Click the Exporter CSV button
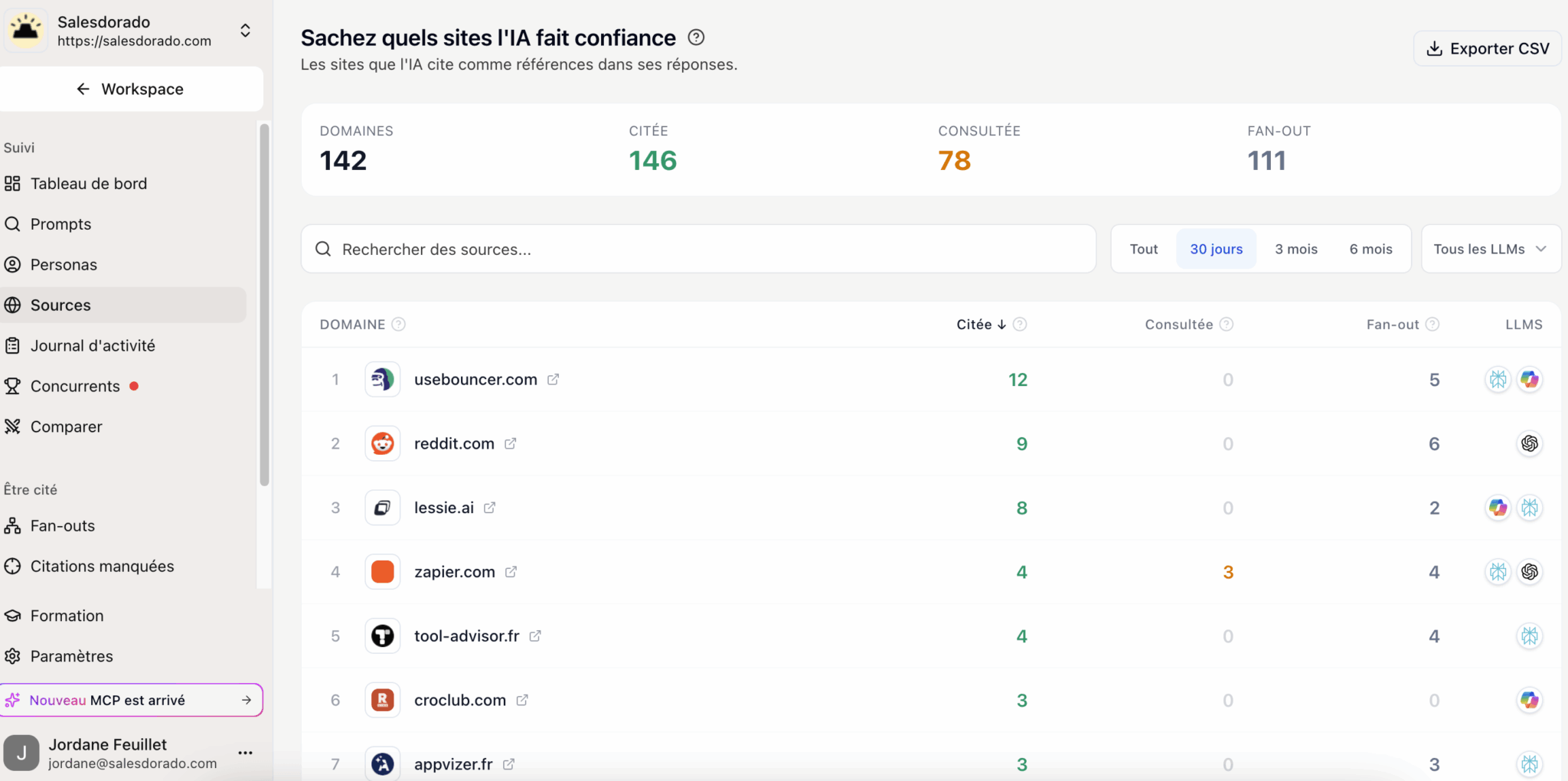The width and height of the screenshot is (1568, 781). (1487, 48)
